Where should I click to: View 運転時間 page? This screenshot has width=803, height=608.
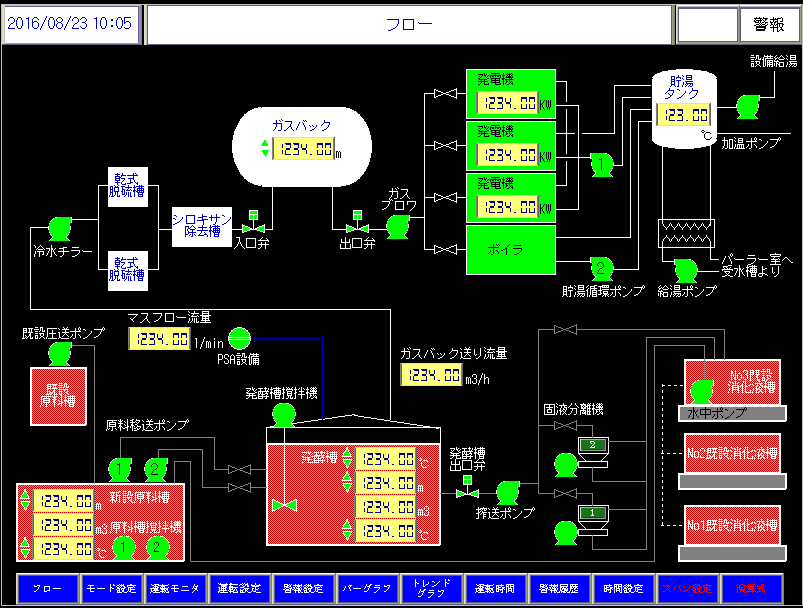click(495, 589)
